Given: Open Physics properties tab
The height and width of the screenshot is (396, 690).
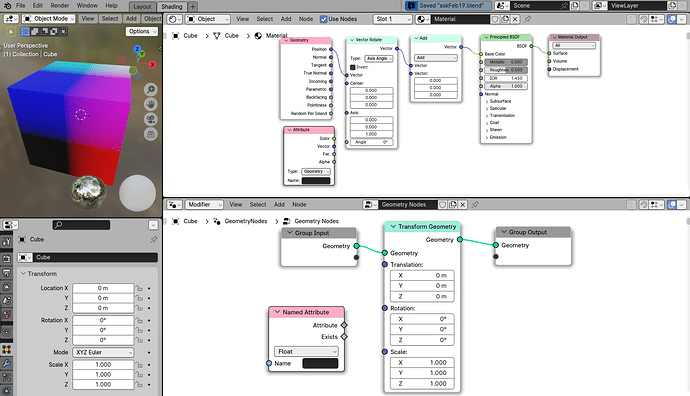Looking at the screenshot, I should [x=7, y=390].
